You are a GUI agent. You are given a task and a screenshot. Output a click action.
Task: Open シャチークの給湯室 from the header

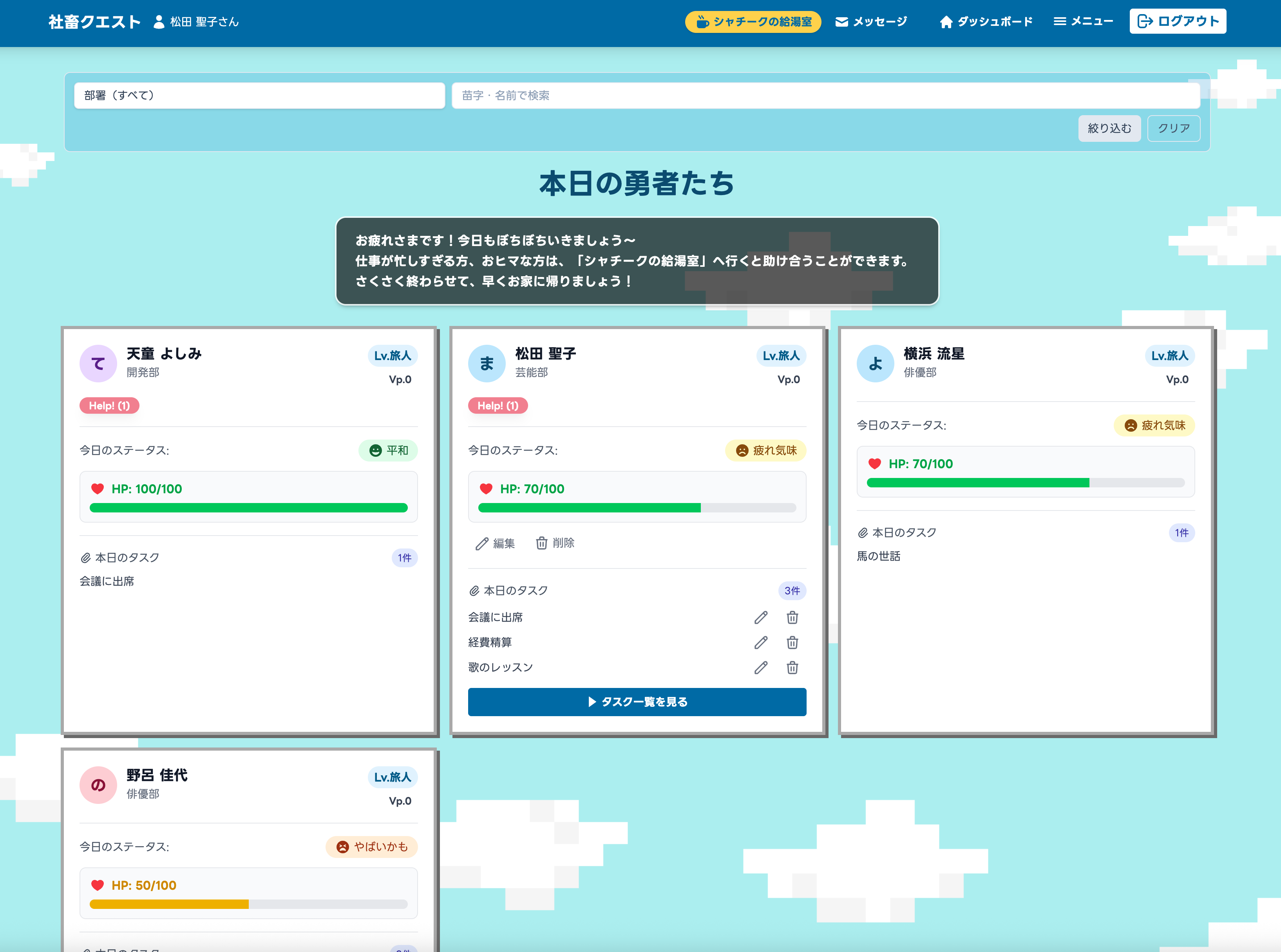pyautogui.click(x=753, y=21)
